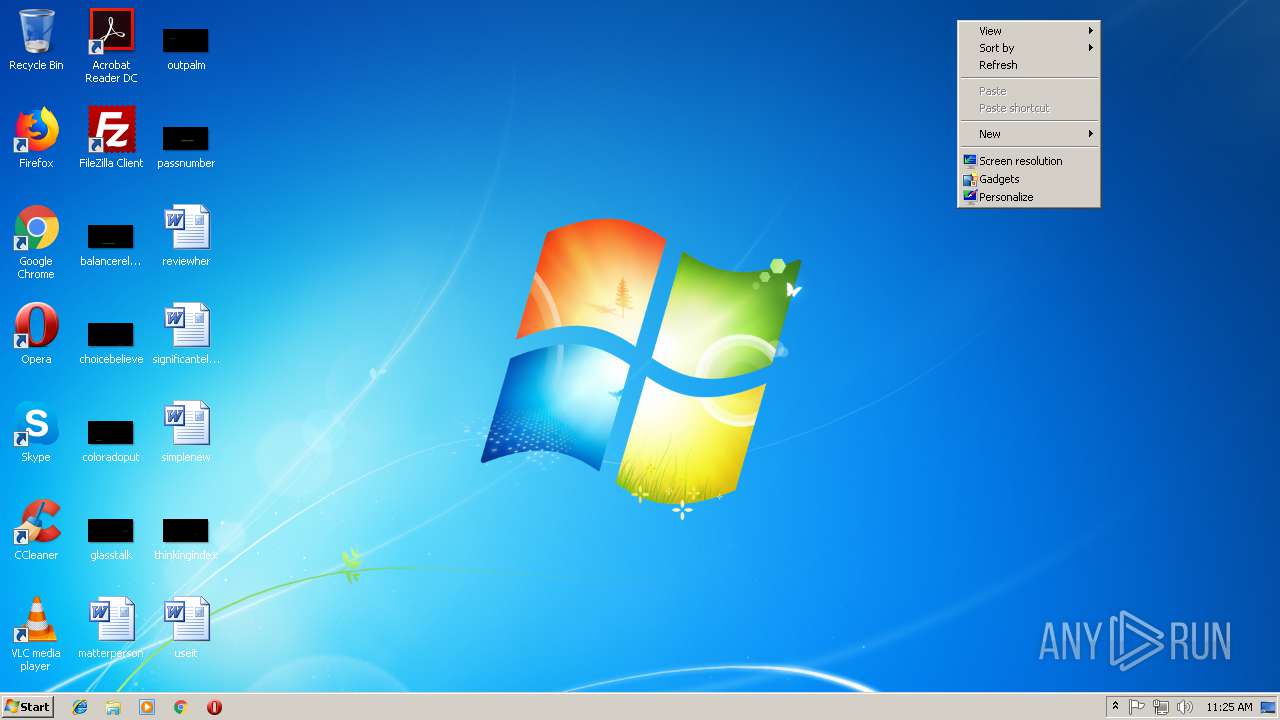Select the Firefox desktop shortcut
This screenshot has height=720, width=1280.
pos(36,138)
